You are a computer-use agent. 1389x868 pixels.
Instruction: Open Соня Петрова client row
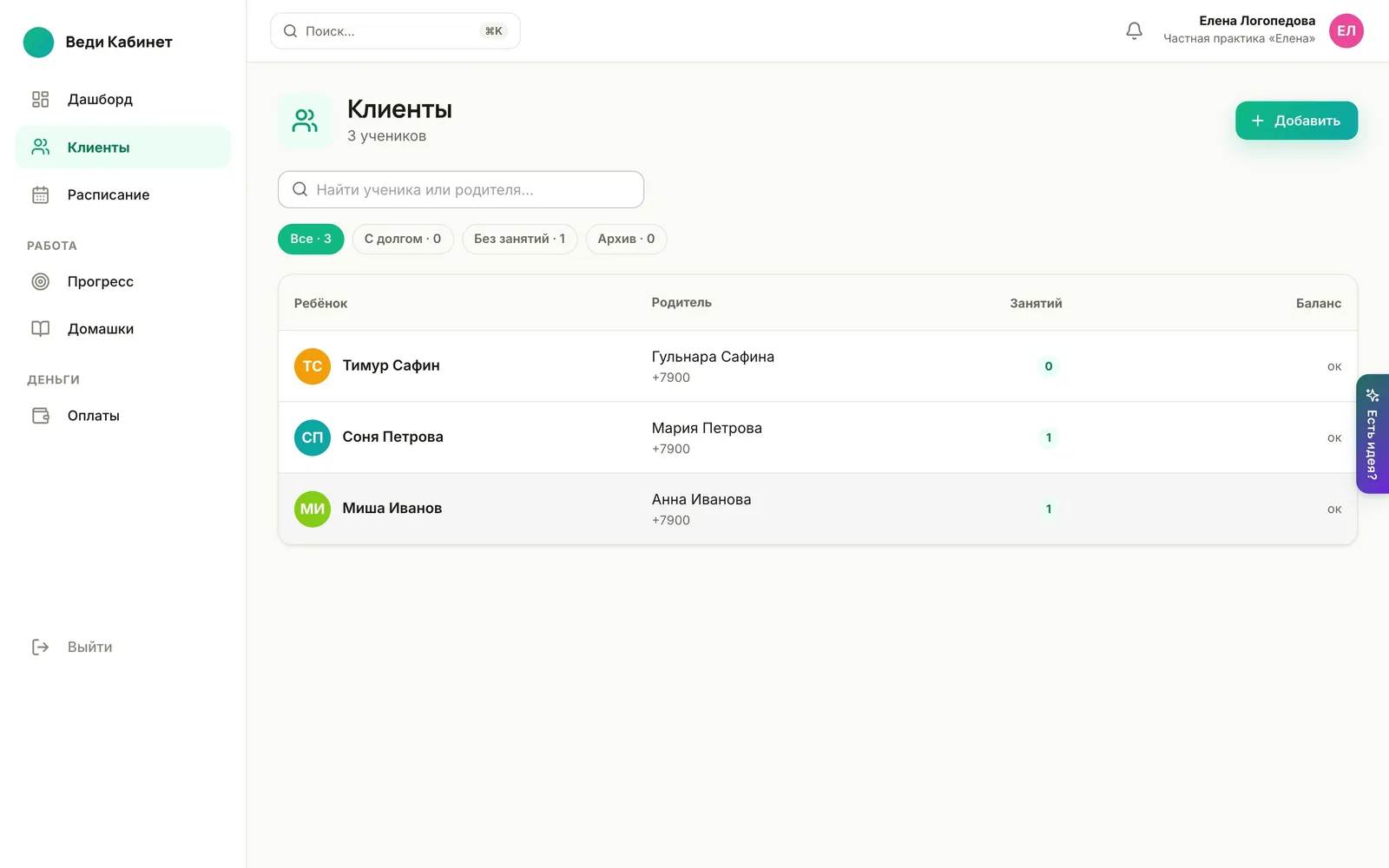[x=818, y=437]
